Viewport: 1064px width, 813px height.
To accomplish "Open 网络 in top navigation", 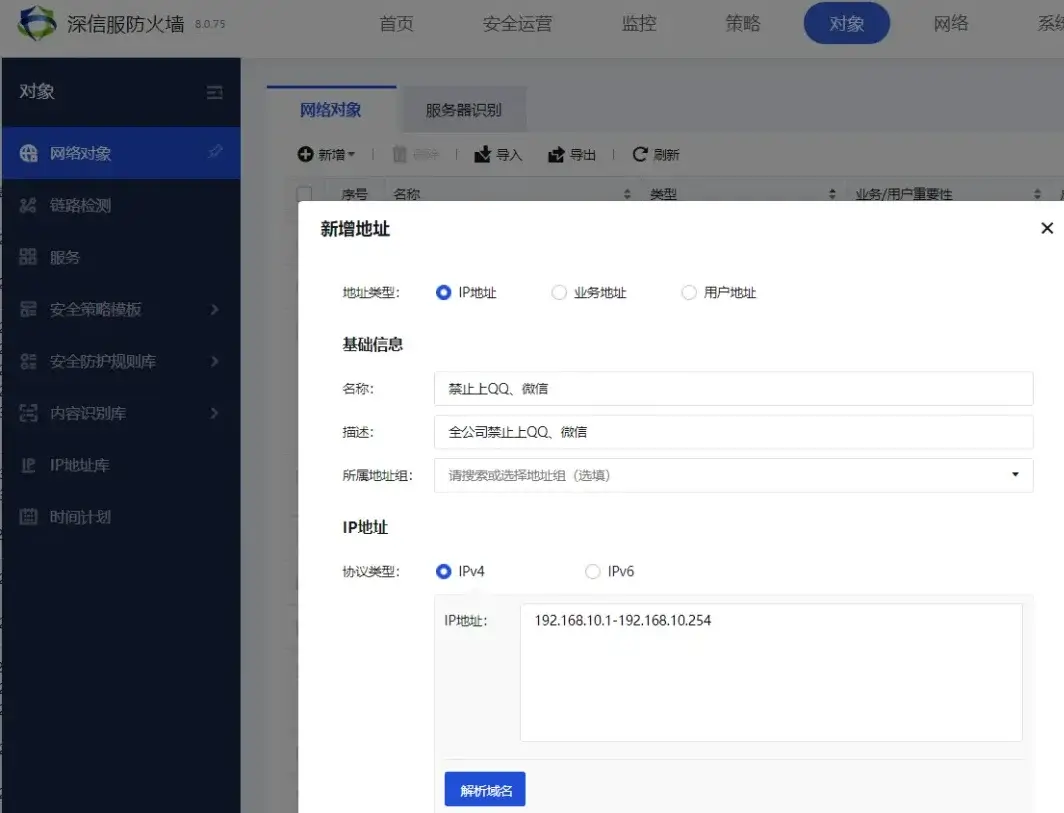I will (951, 24).
